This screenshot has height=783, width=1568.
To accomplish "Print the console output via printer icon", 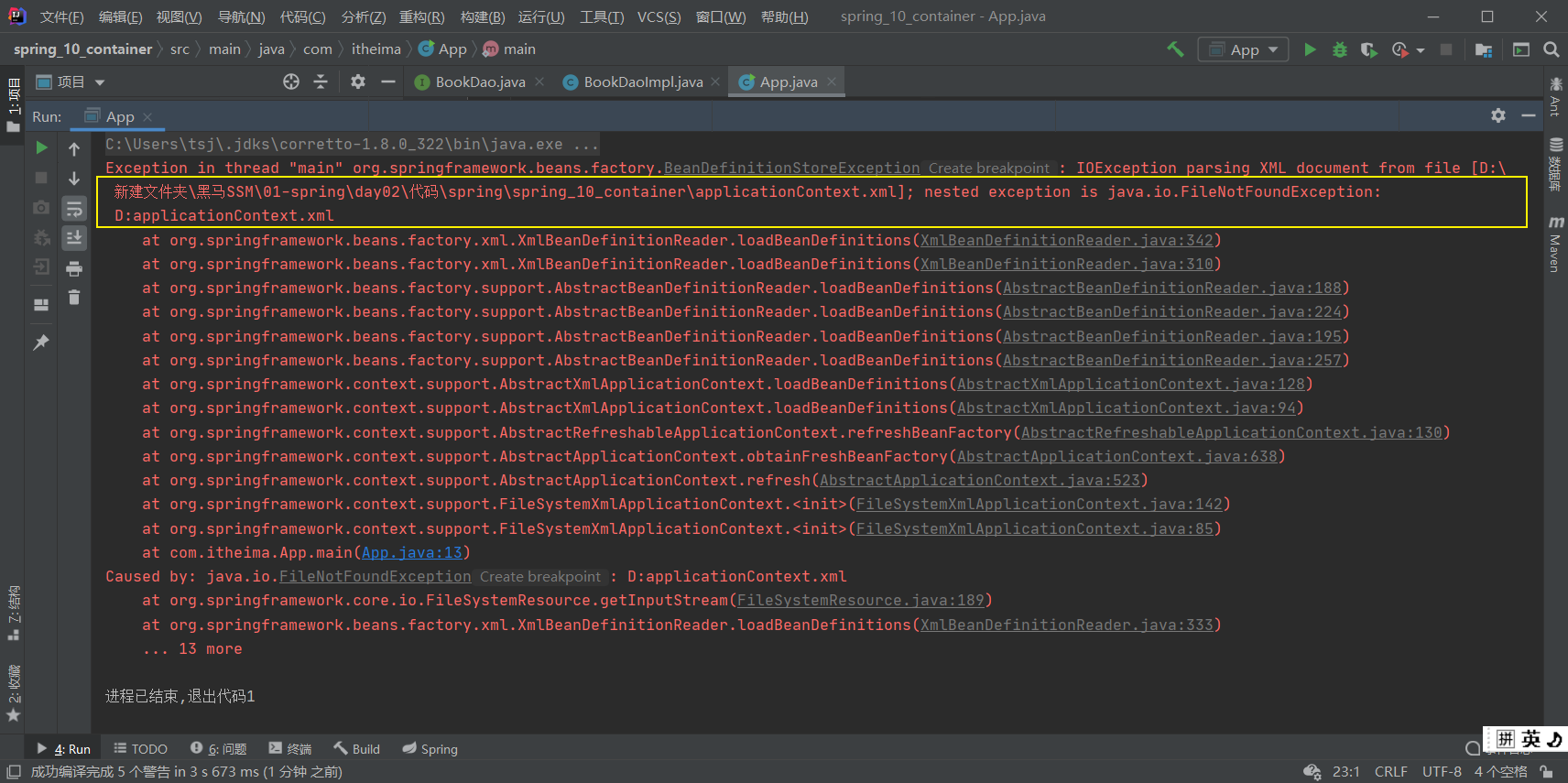I will [74, 268].
